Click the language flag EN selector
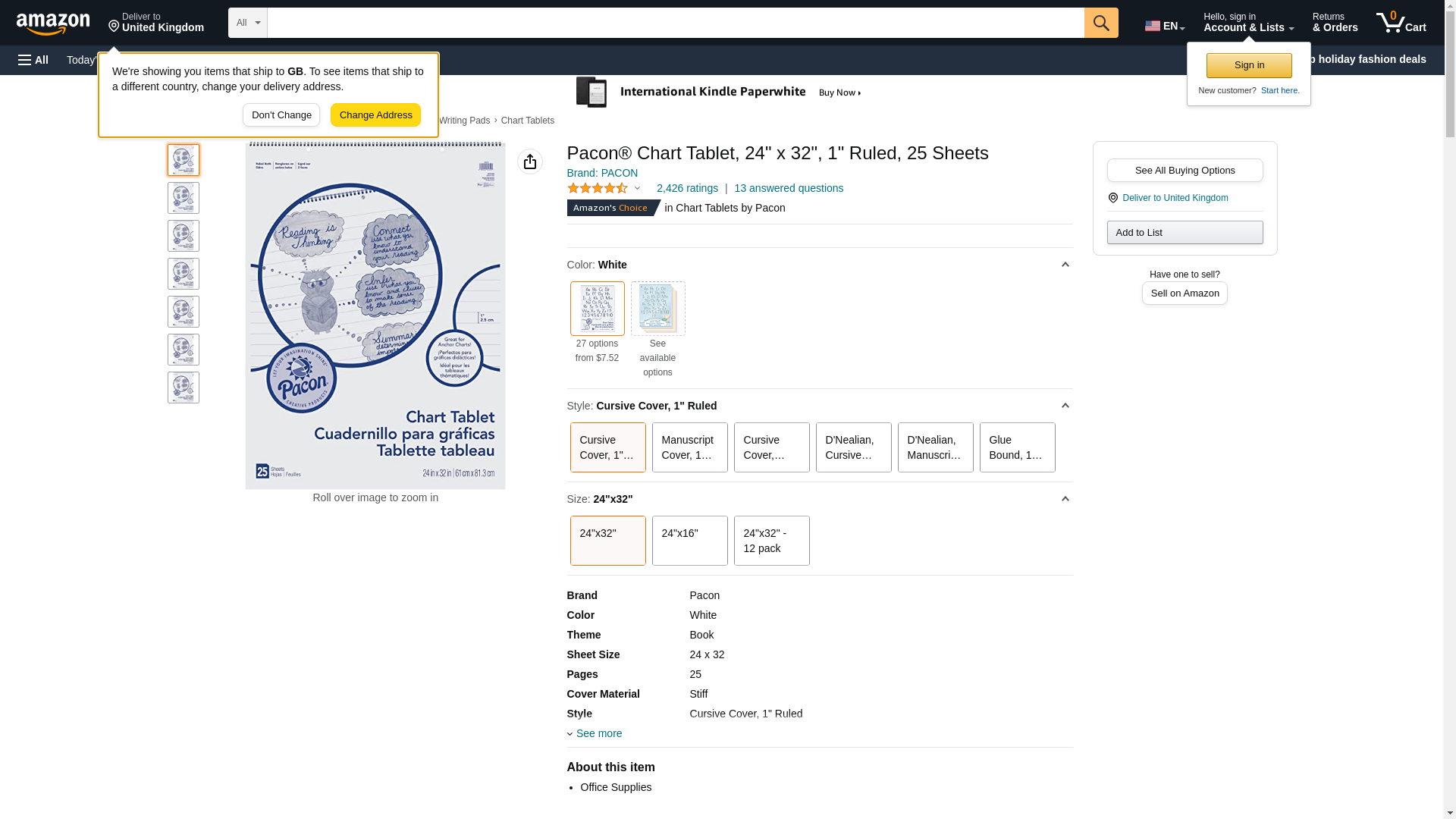1456x819 pixels. tap(1164, 26)
